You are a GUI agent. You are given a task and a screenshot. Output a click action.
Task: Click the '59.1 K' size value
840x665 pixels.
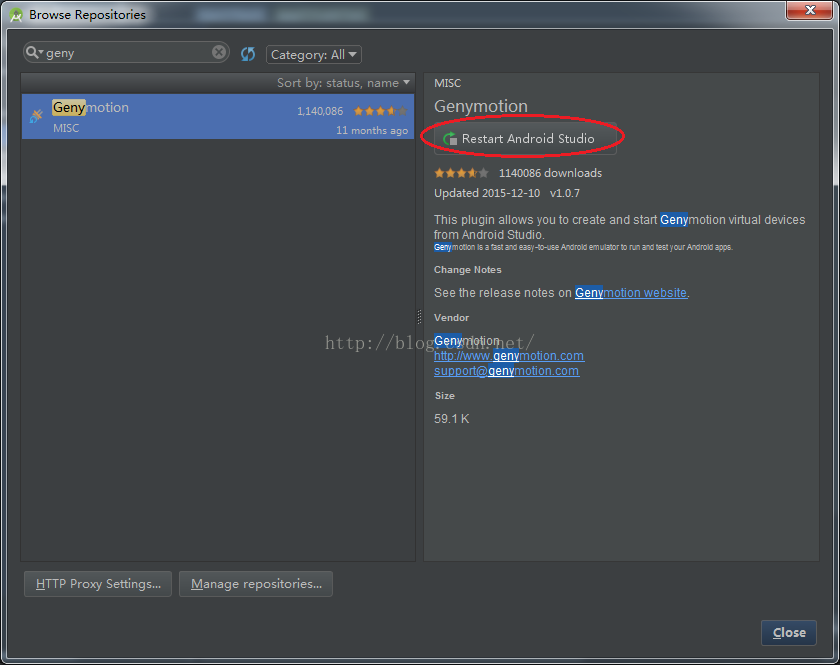[452, 419]
